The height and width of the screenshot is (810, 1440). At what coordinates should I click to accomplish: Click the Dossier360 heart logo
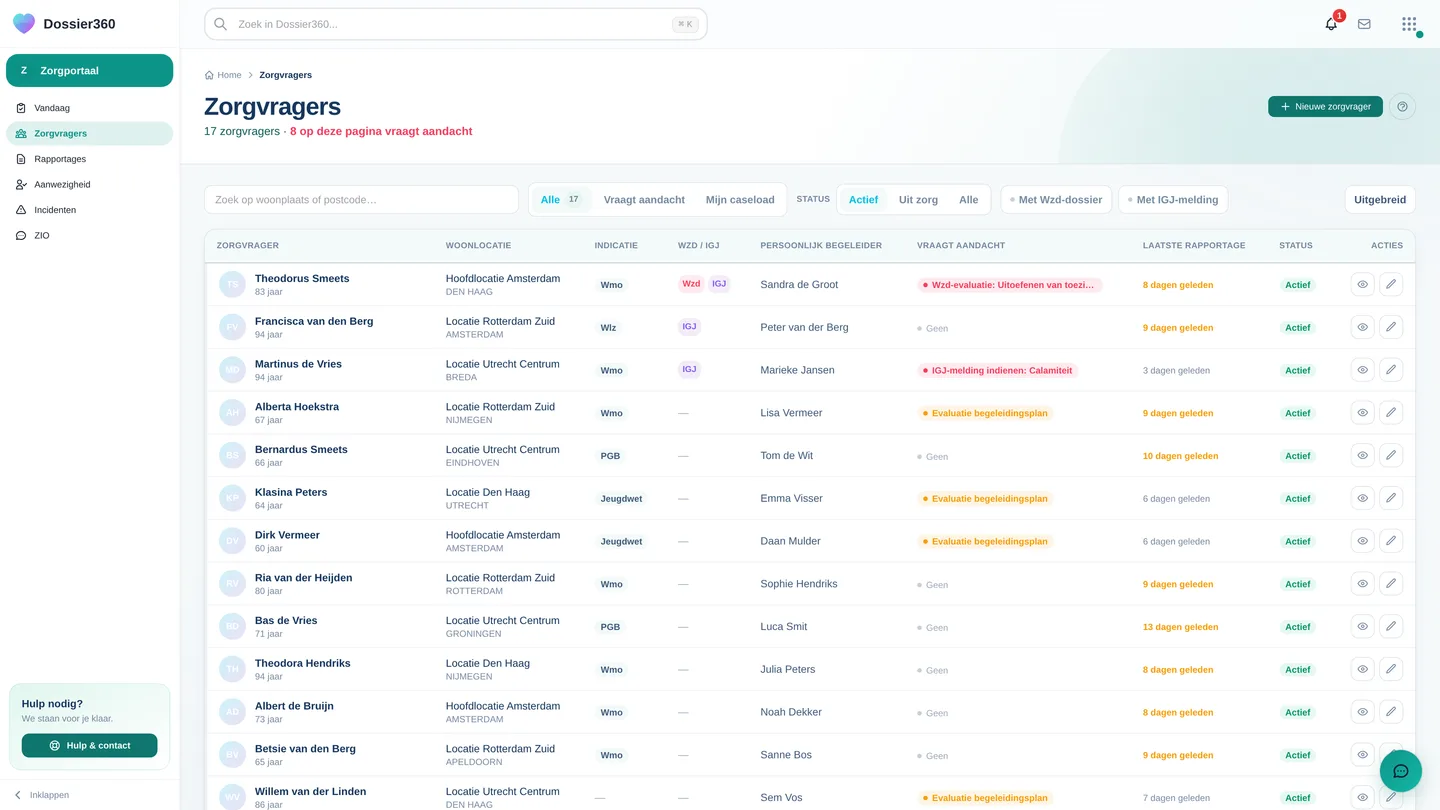click(x=24, y=24)
